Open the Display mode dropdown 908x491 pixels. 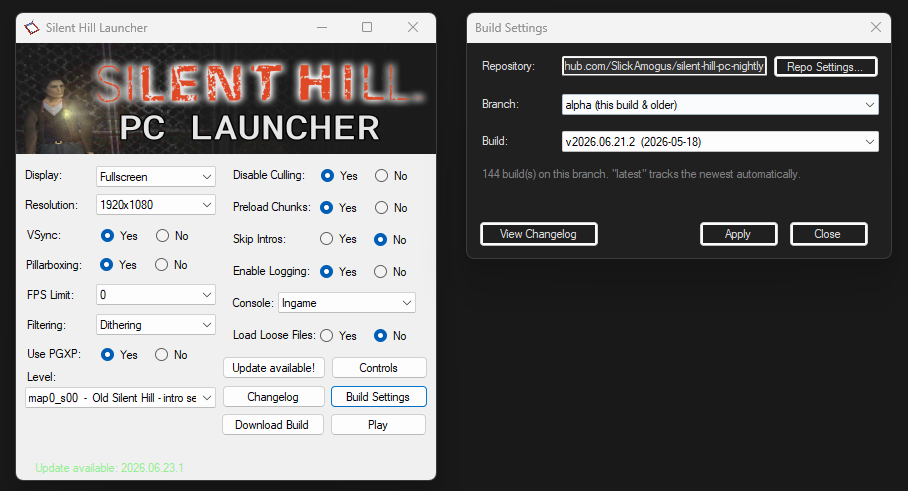click(x=156, y=177)
